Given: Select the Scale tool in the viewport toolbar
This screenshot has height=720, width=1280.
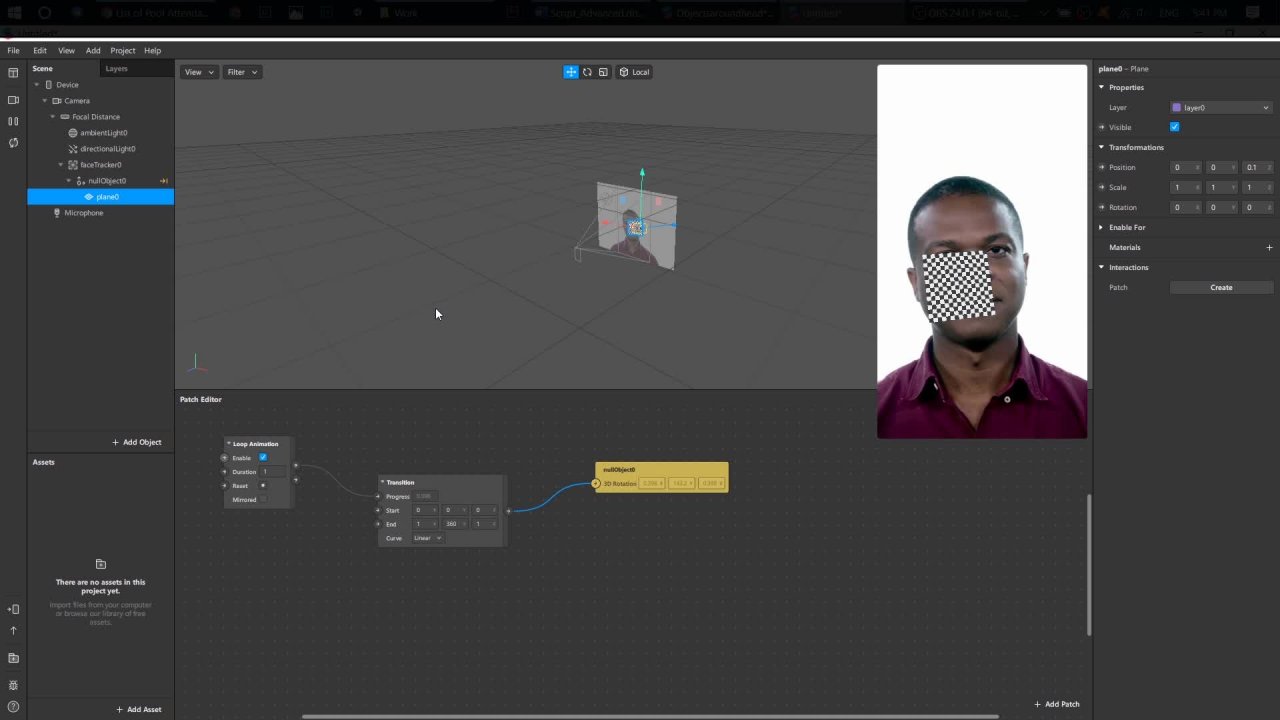Looking at the screenshot, I should click(x=603, y=71).
